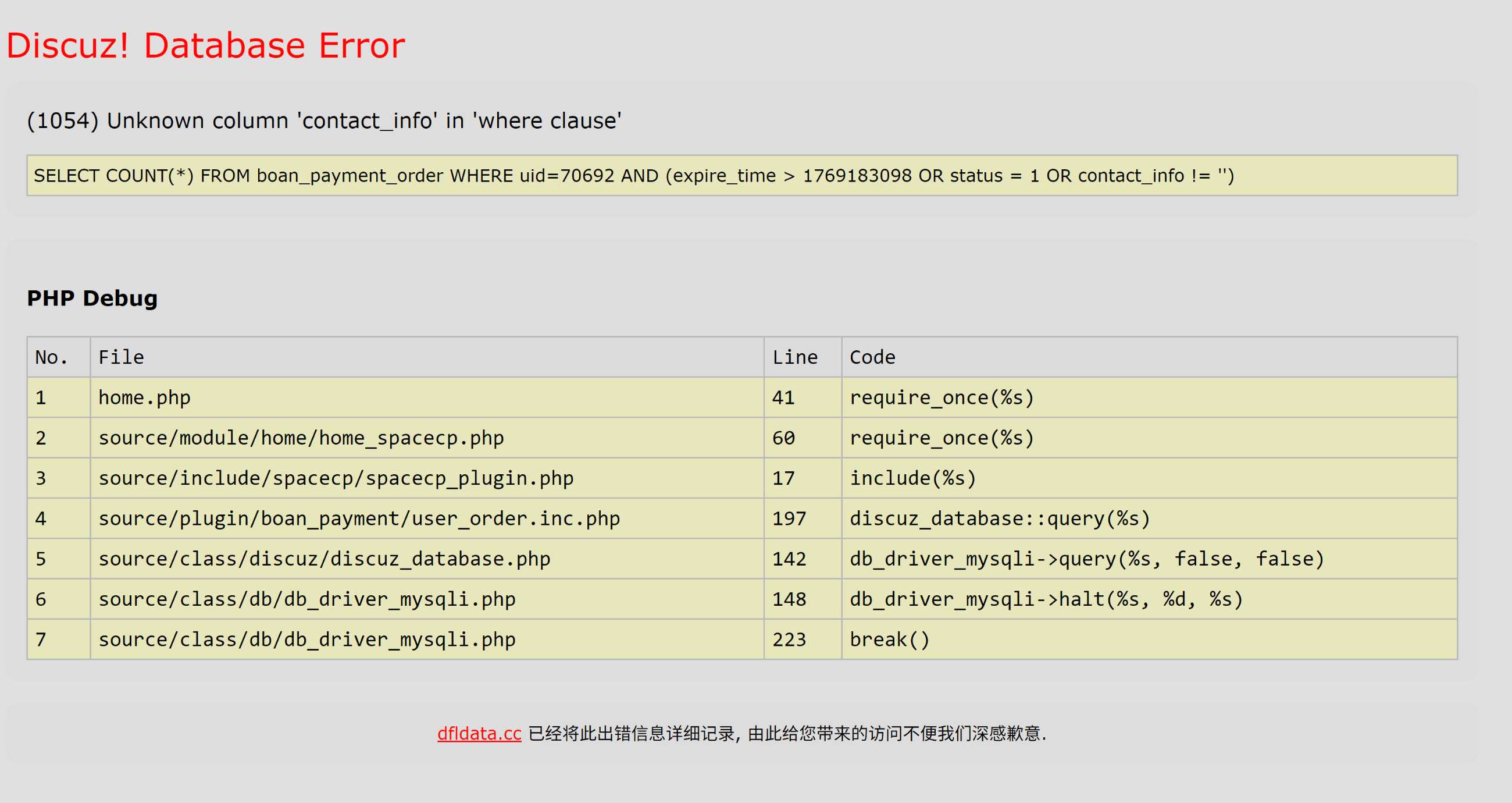Click the Chinese apology footer text
This screenshot has width=1512, height=803.
786,733
